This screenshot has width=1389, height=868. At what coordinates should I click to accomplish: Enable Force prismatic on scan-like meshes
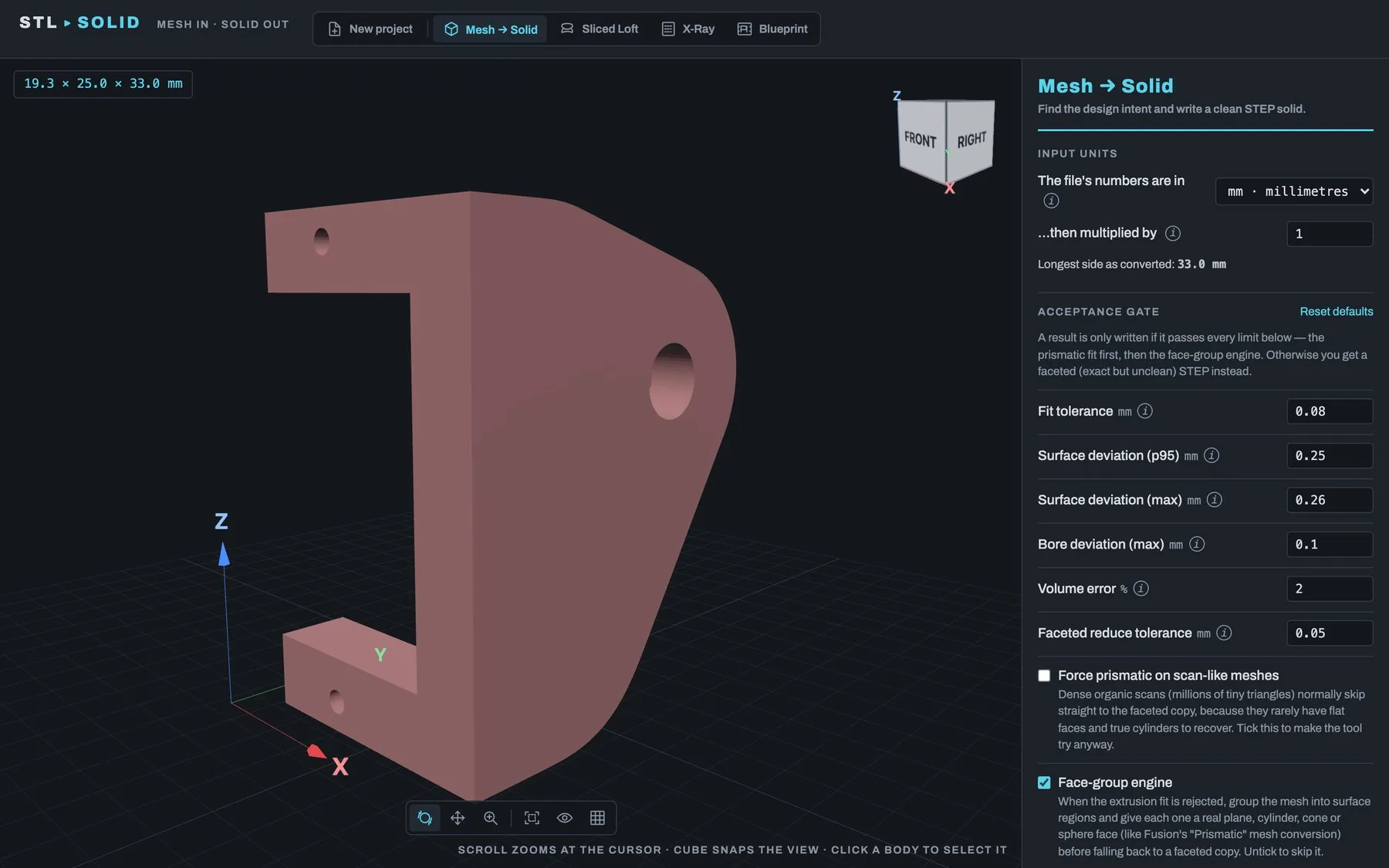(x=1044, y=676)
